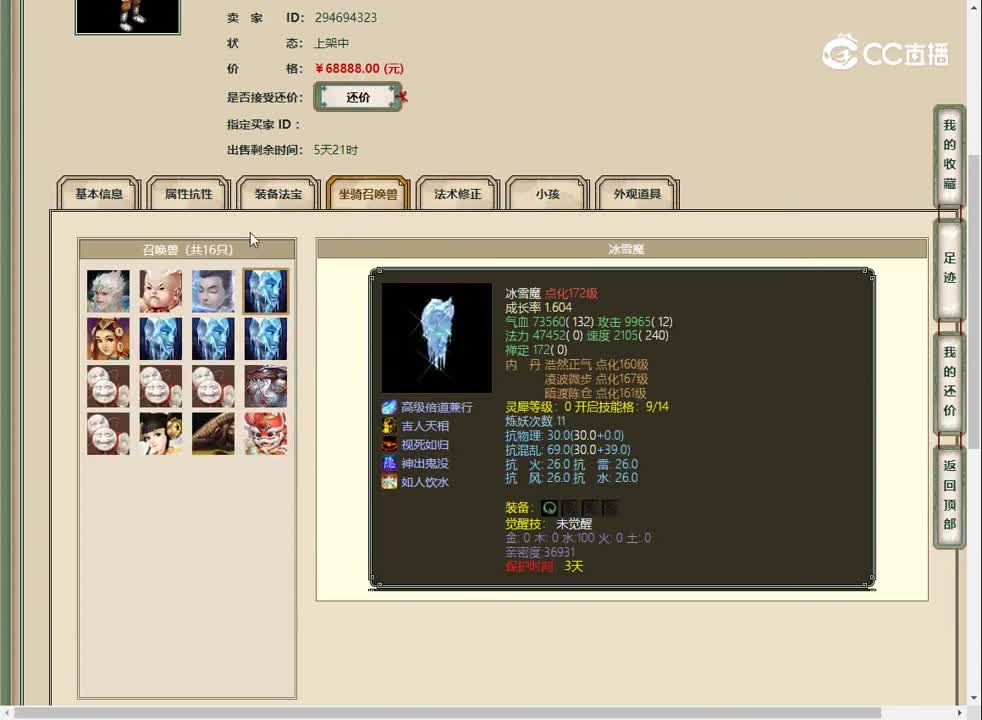The image size is (982, 720).
Task: Click the 召唤兽 (共16只) panel header
Action: (187, 250)
